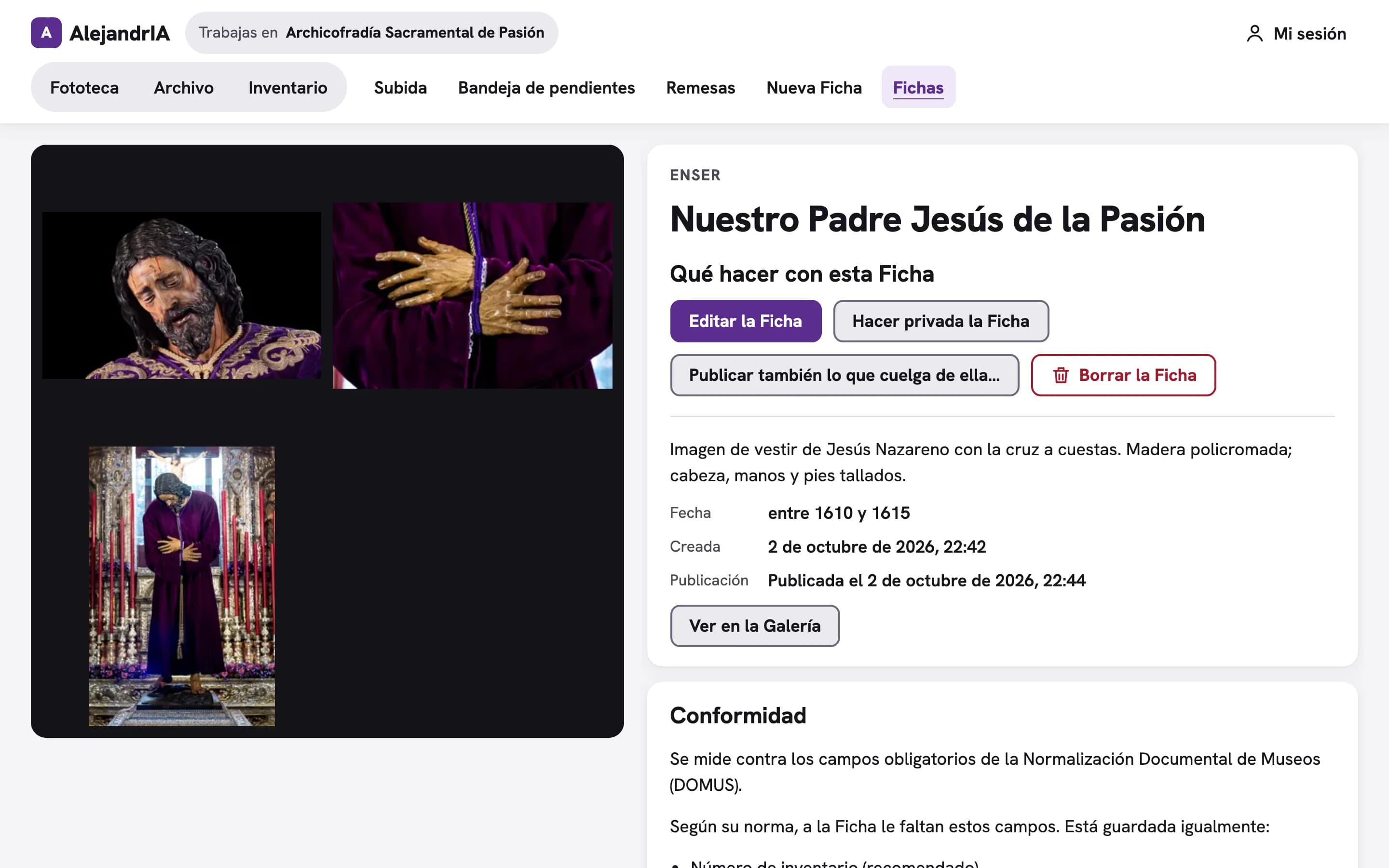Click the Fecha field label
This screenshot has width=1389, height=868.
pos(690,513)
